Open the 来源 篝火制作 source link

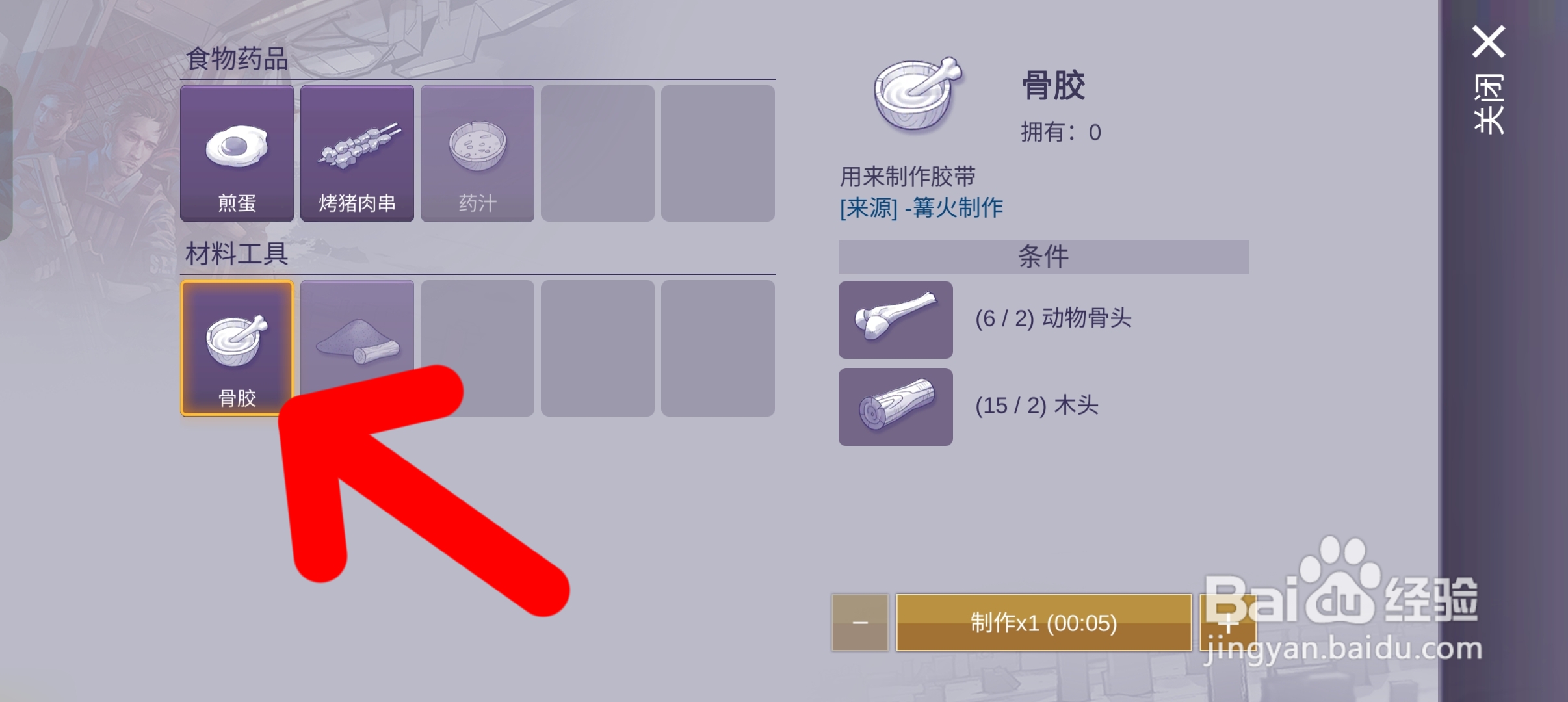tap(921, 208)
